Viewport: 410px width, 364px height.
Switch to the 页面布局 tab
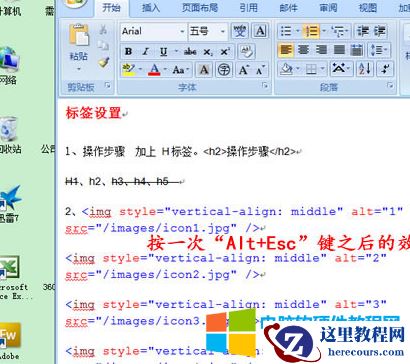pos(200,8)
